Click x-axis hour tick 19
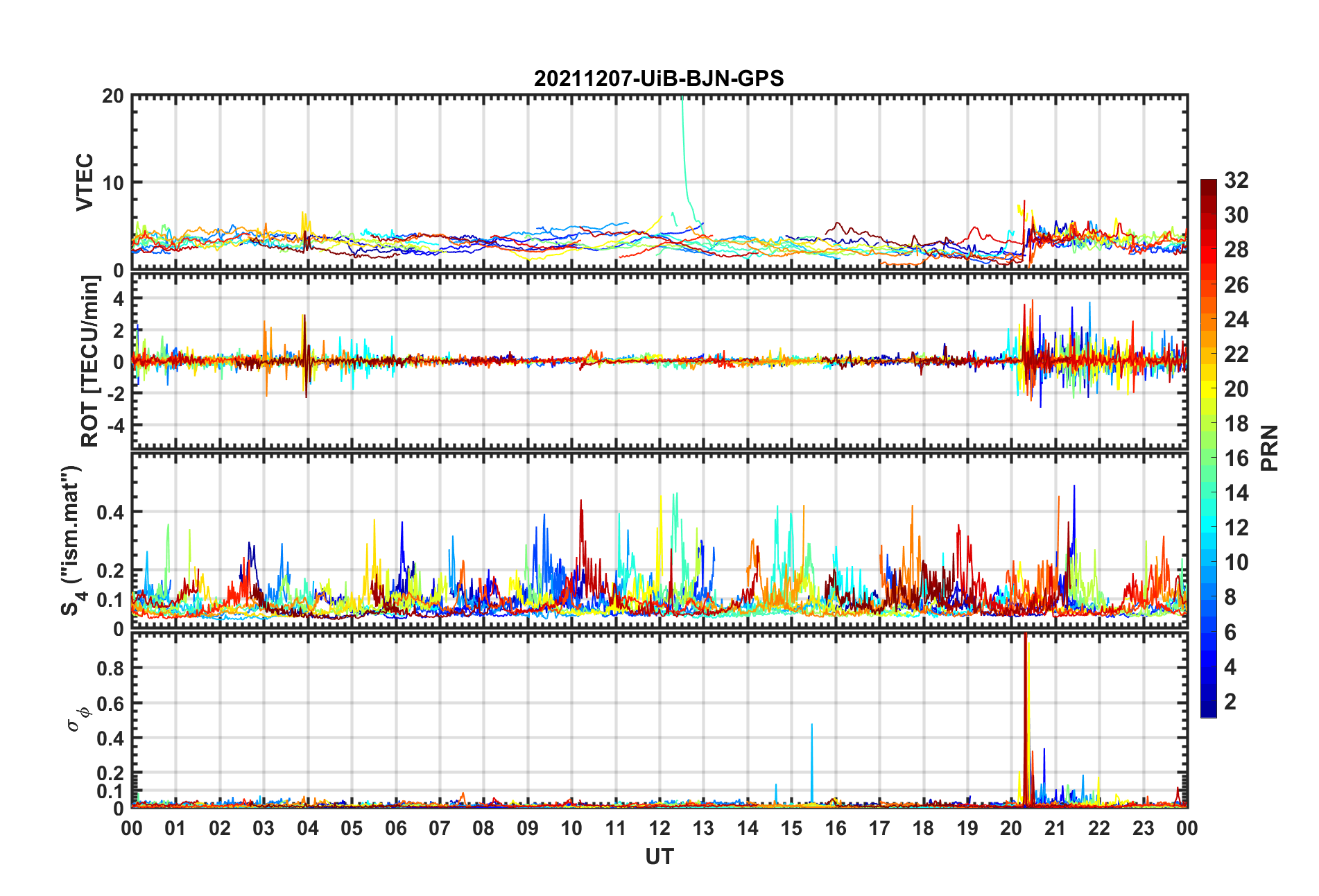1319x896 pixels. 967,828
